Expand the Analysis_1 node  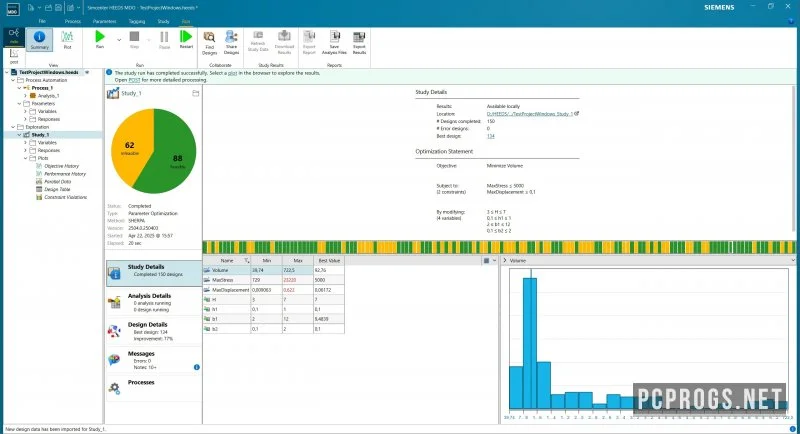tap(26, 95)
